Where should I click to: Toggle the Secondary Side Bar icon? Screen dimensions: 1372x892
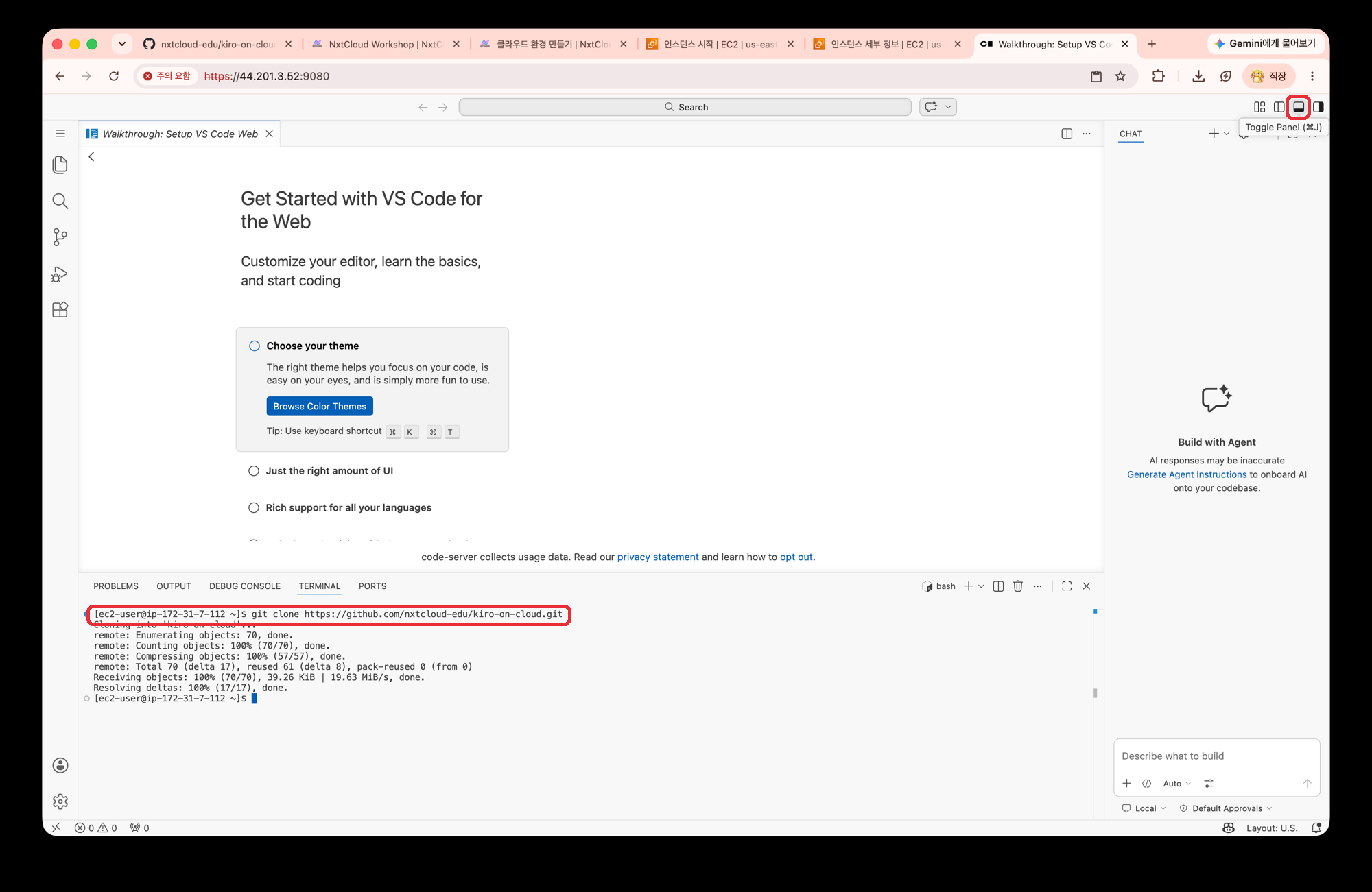(1318, 107)
